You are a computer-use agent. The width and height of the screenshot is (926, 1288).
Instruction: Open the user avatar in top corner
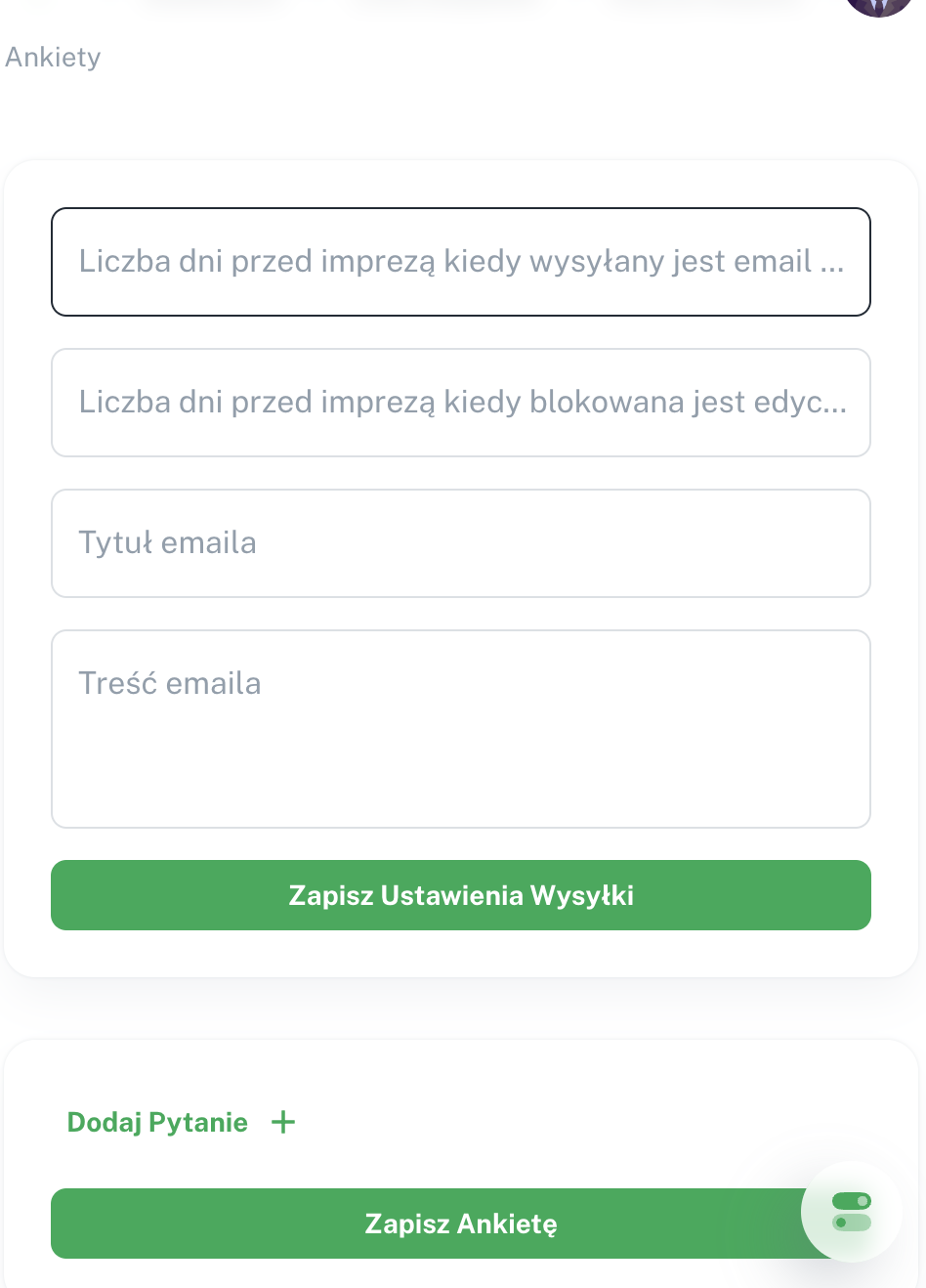(x=877, y=6)
